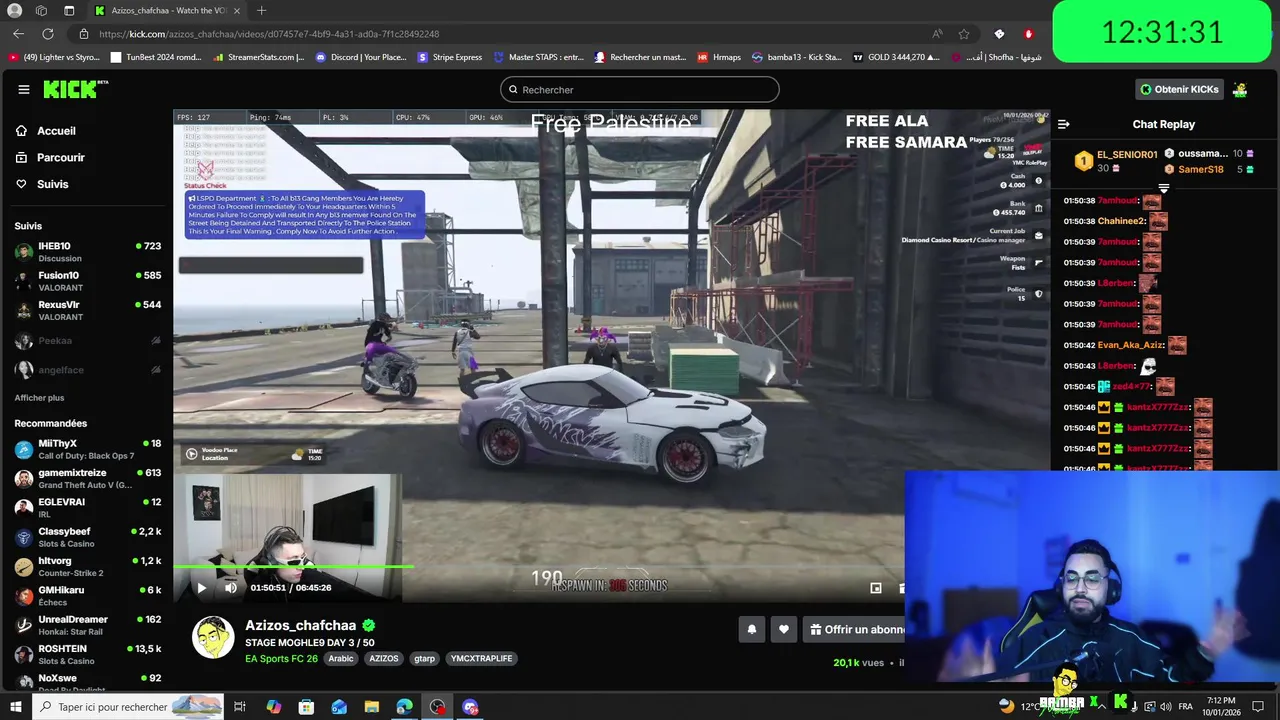Open recommended channel hltvorg
This screenshot has height=720, width=1280.
87,567
